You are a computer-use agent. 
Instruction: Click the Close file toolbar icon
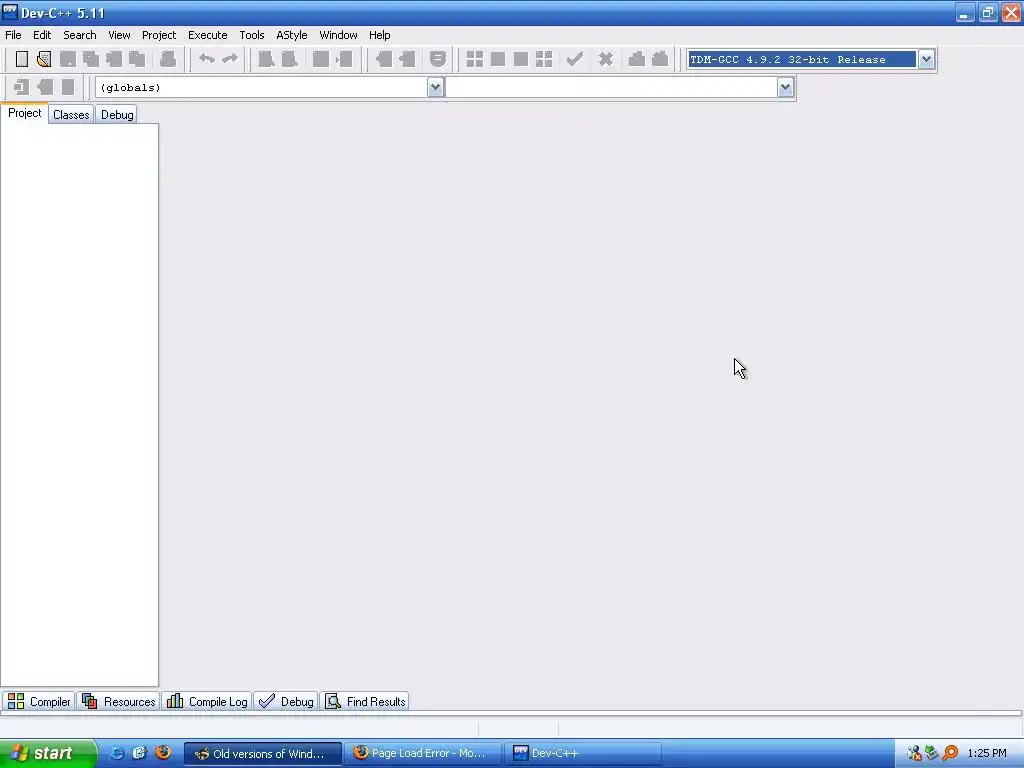(x=114, y=59)
